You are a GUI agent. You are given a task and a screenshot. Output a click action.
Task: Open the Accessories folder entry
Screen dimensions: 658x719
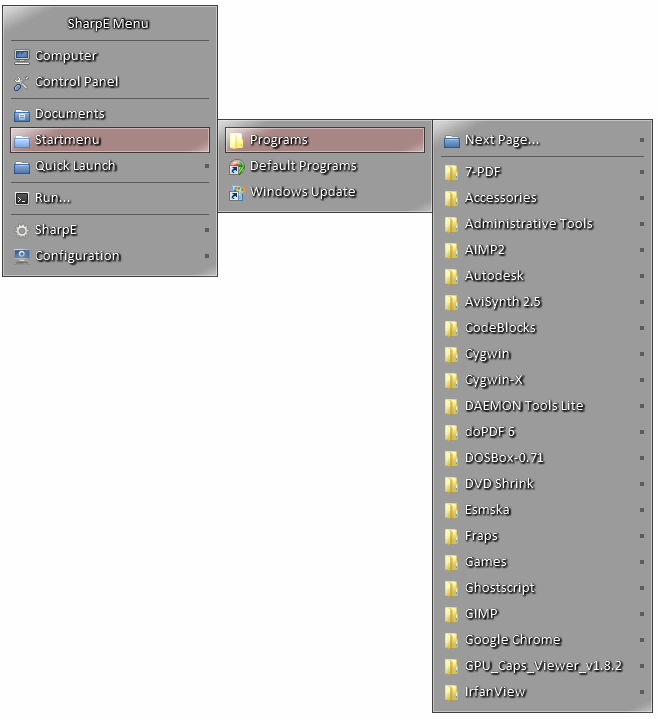pos(542,198)
